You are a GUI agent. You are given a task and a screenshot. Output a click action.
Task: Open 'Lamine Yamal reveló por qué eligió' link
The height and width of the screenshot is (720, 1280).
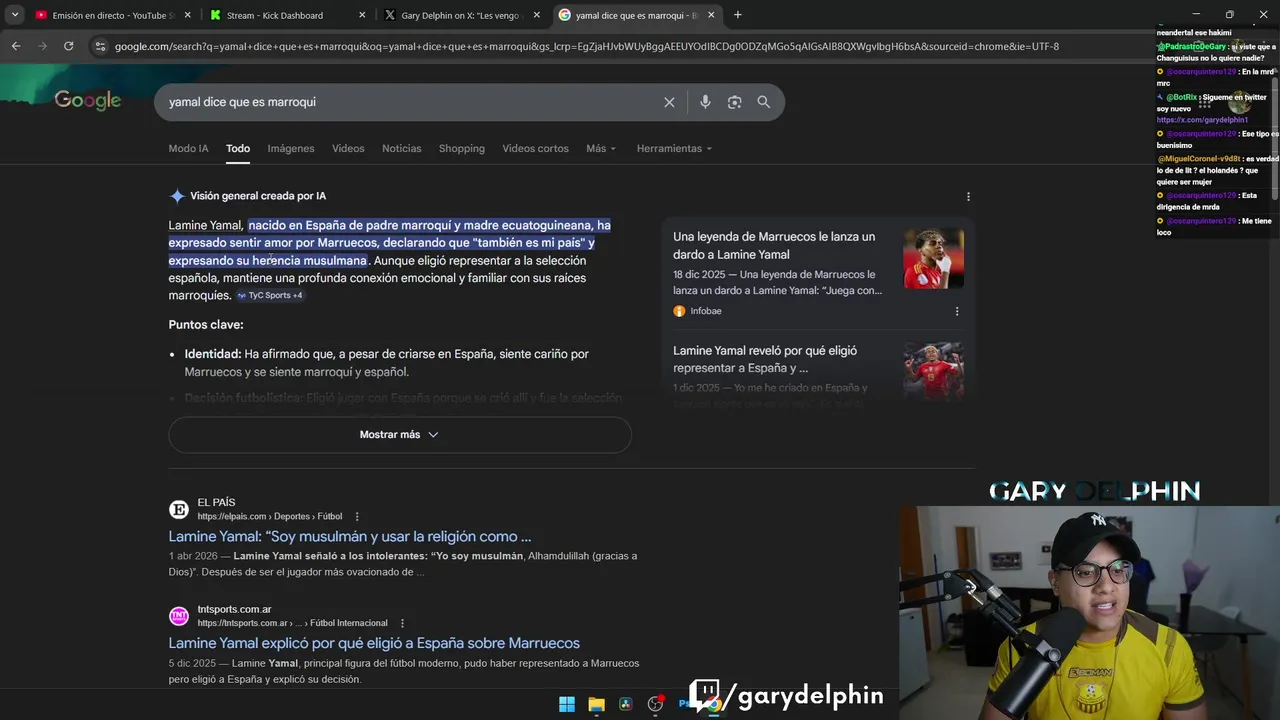(x=765, y=359)
